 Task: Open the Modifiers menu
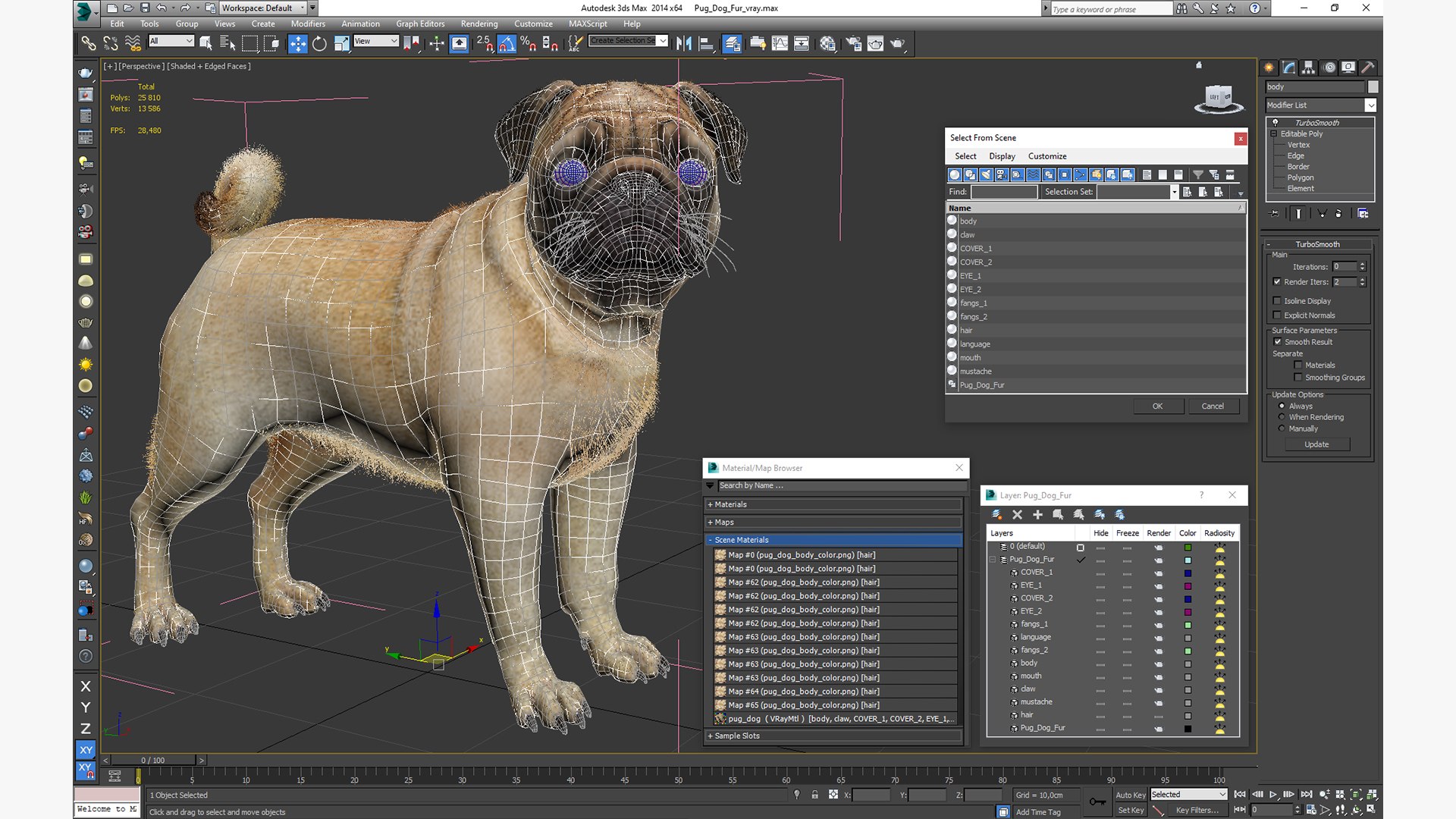click(308, 24)
